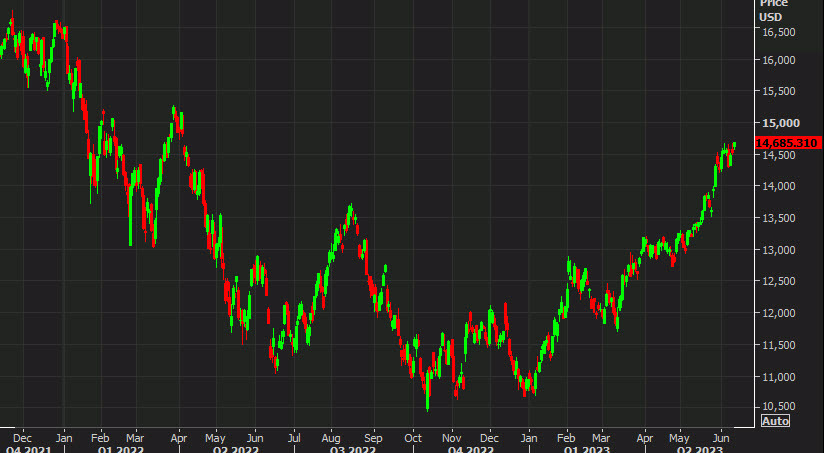Select the 11,500 price axis label

(778, 345)
